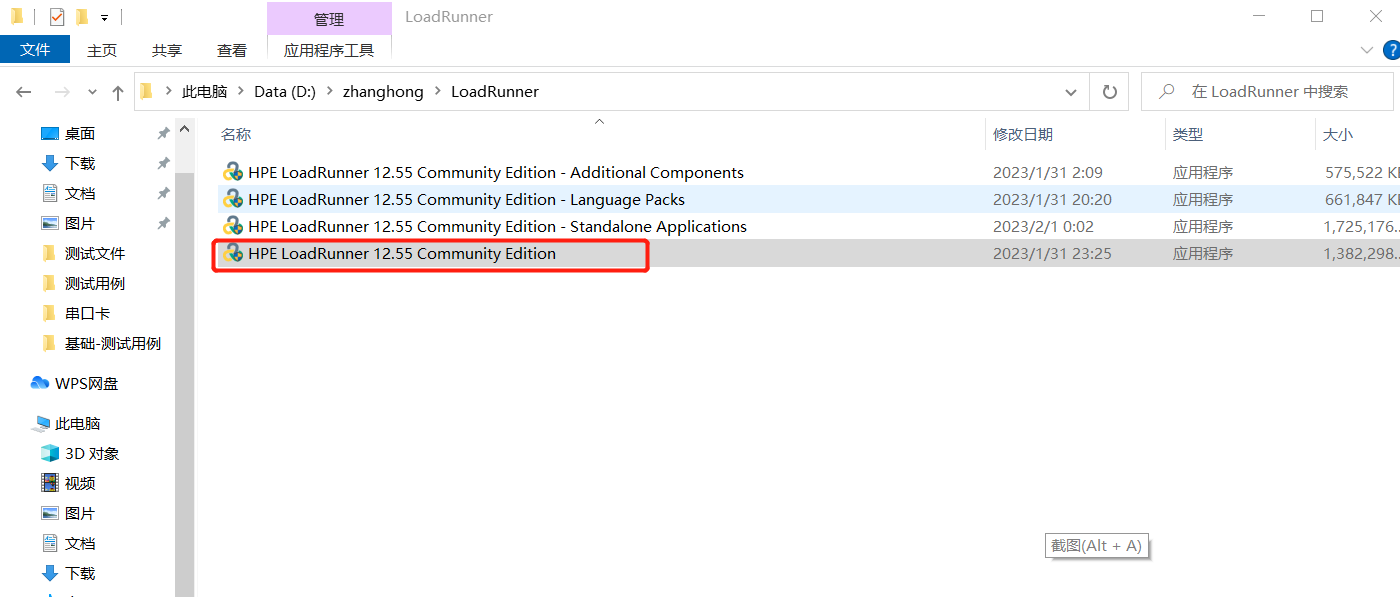Click the Properties checkmark icon in title bar
The height and width of the screenshot is (597, 1400).
tap(57, 17)
